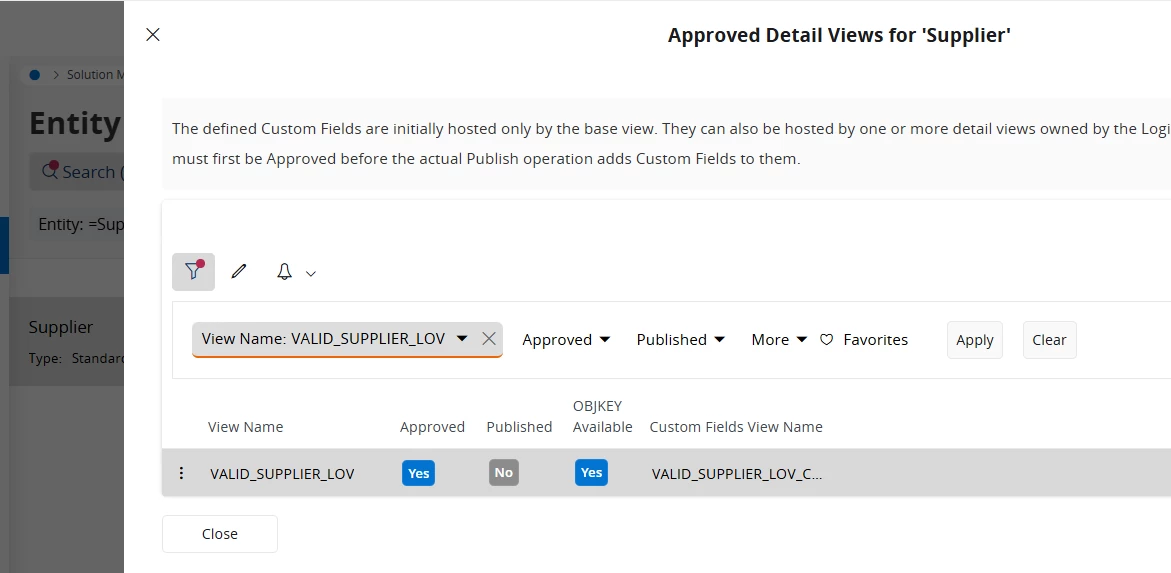This screenshot has width=1171, height=573.
Task: Close the Approved Detail Views panel with X
Action: (x=153, y=35)
